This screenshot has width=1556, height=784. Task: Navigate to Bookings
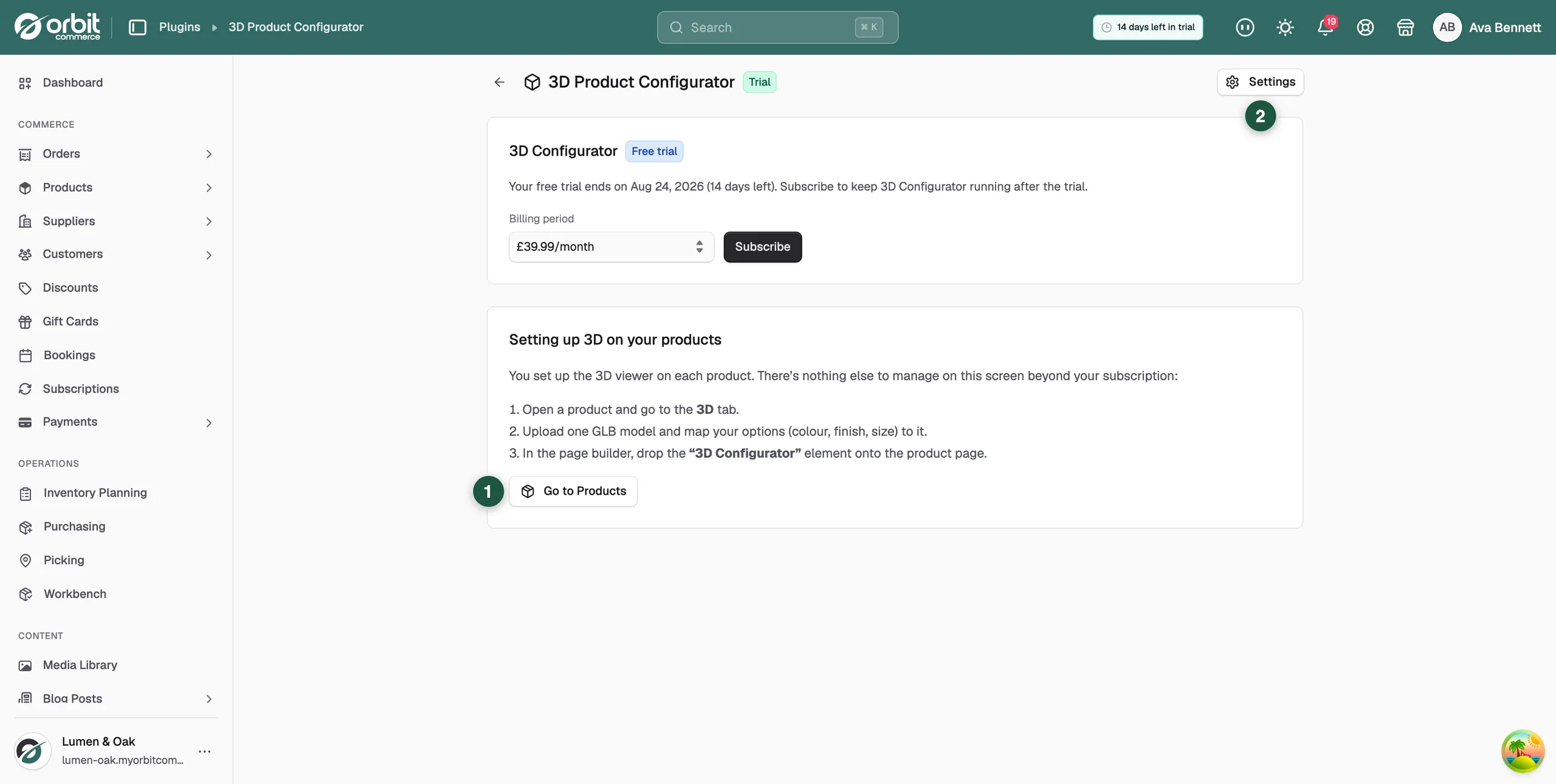tap(116, 356)
